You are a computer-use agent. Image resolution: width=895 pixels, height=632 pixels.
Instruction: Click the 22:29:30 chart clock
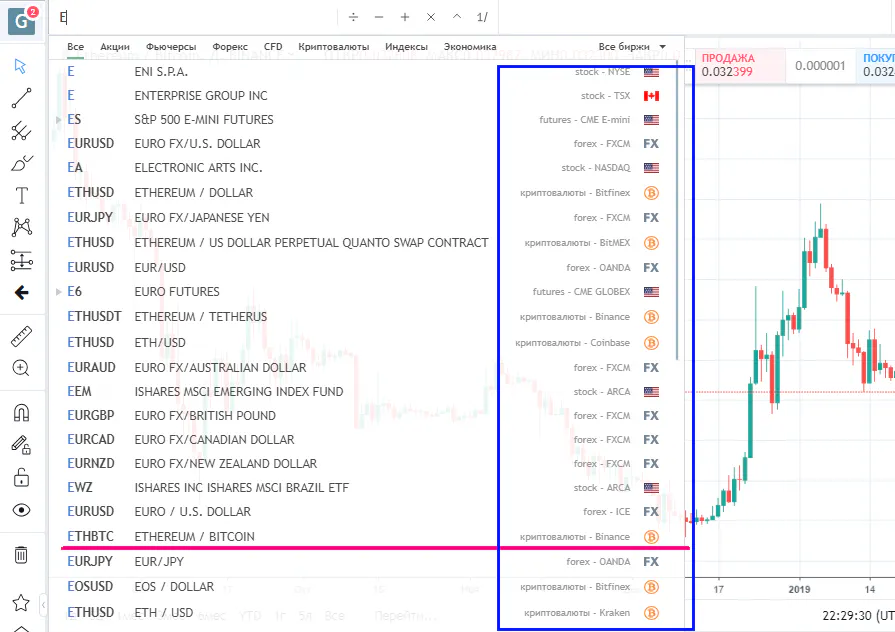tap(857, 616)
